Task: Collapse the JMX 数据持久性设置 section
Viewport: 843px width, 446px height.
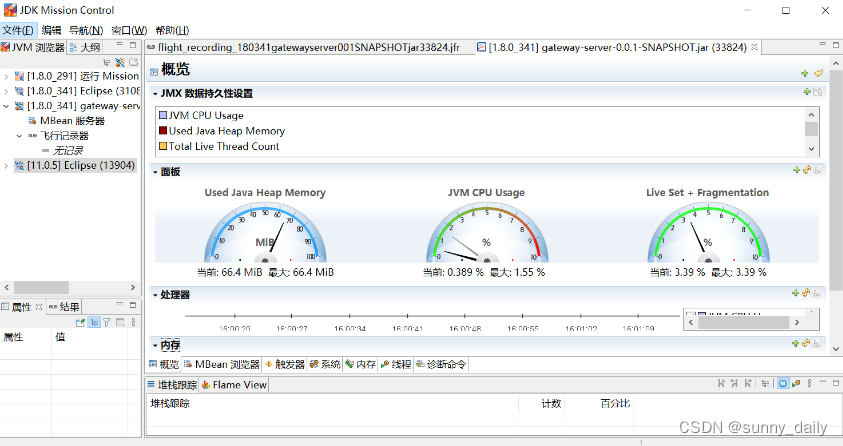Action: pyautogui.click(x=155, y=93)
